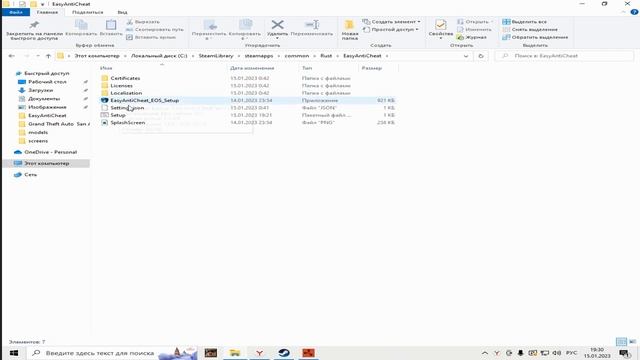Open Desktop (Рабочий стол) in sidebar
Screen dimensions: 640x360
coord(47,82)
